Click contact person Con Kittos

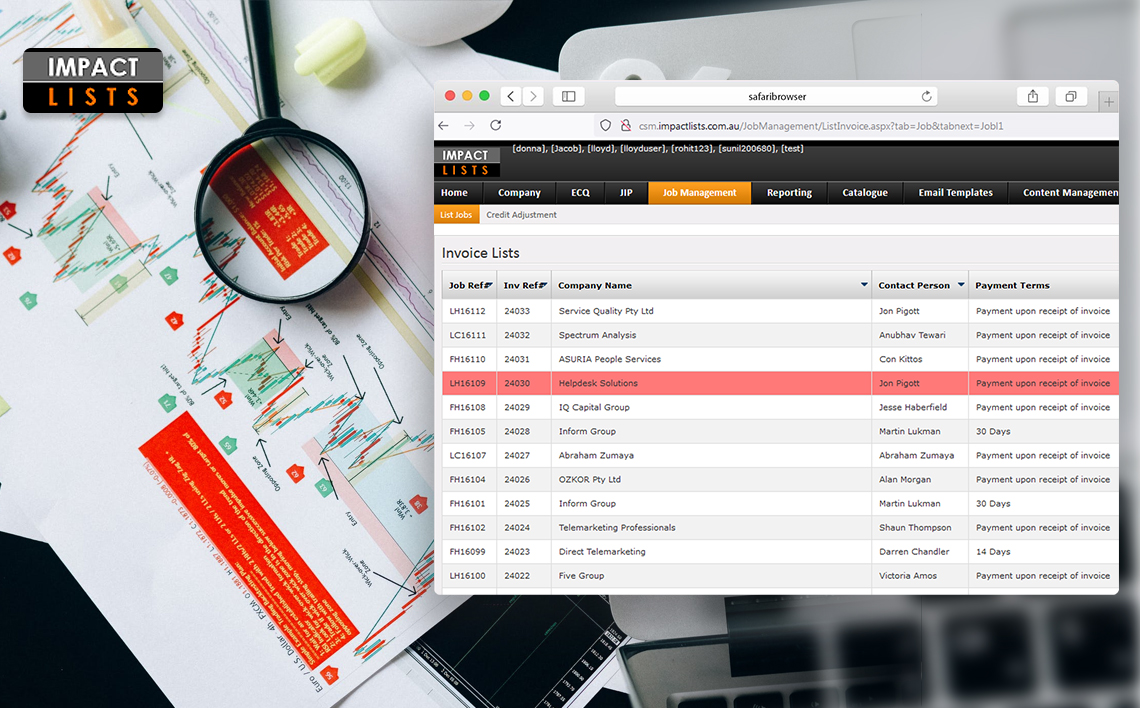pyautogui.click(x=900, y=359)
